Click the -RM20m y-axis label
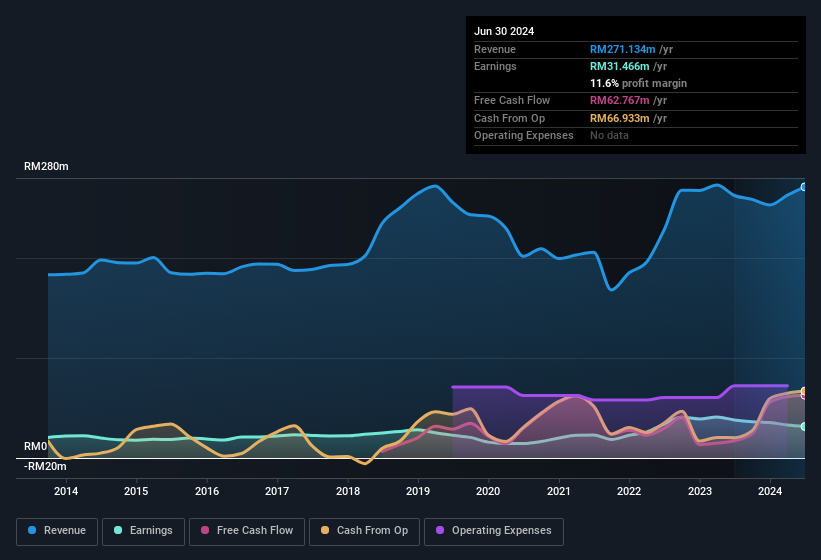The height and width of the screenshot is (560, 821). point(45,466)
